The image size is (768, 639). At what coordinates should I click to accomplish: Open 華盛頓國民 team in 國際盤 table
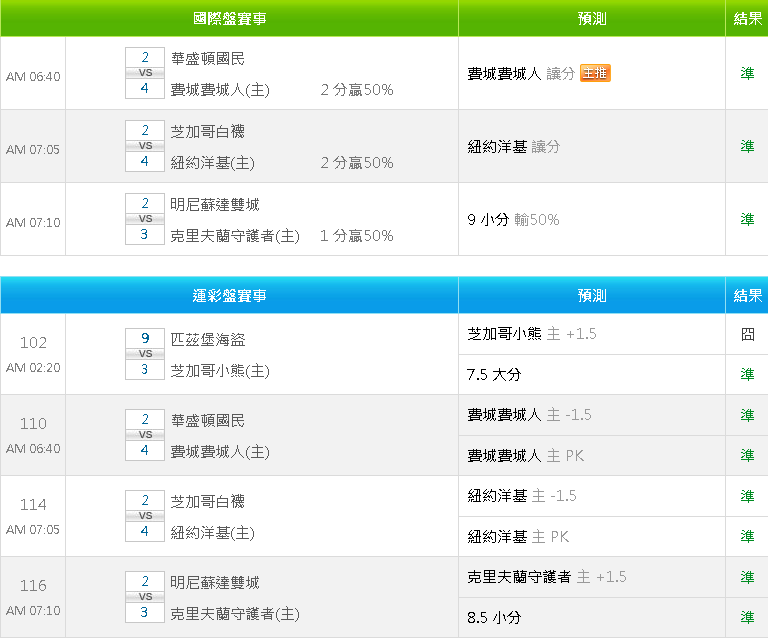pos(208,59)
